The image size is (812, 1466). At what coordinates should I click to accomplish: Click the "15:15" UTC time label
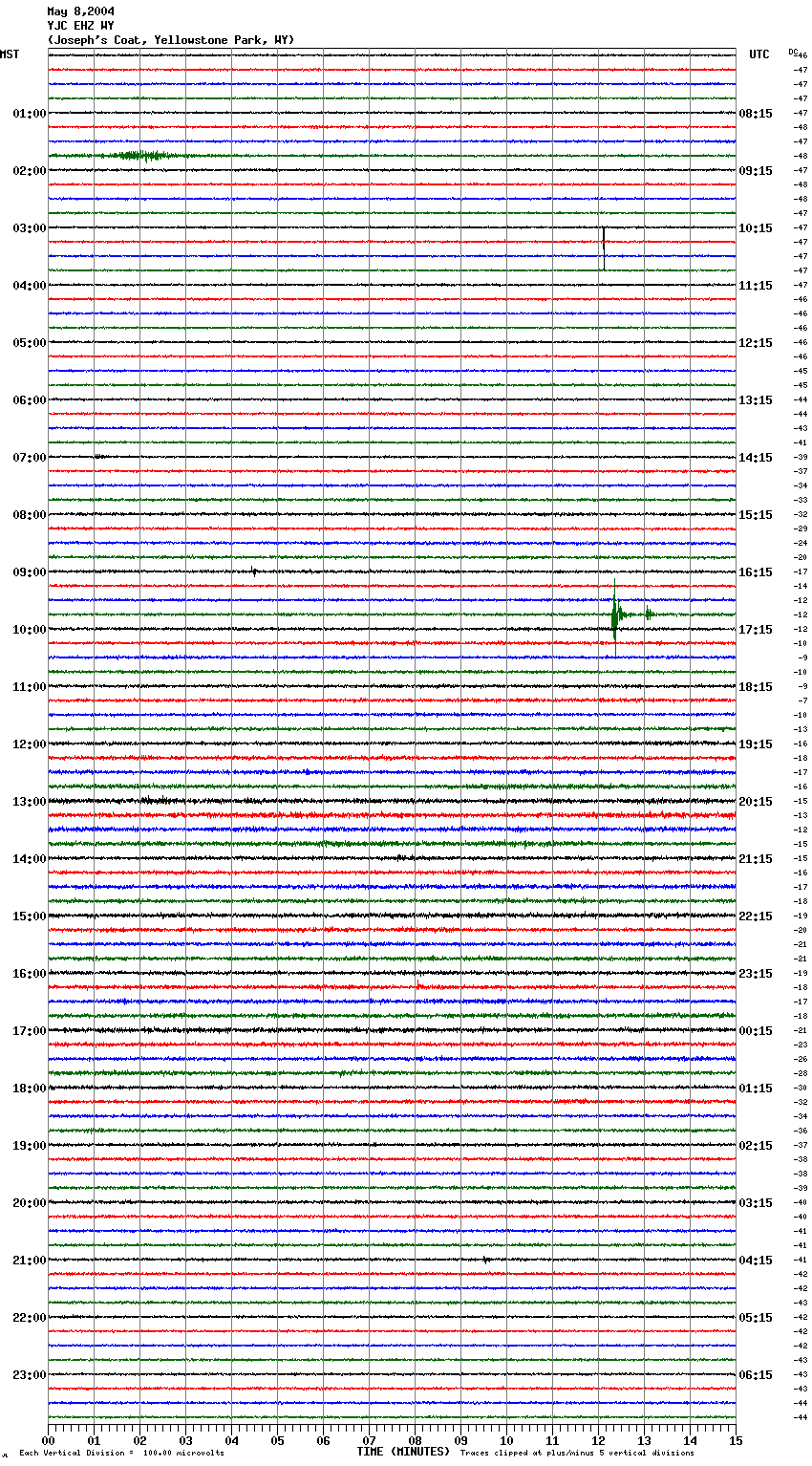point(756,515)
